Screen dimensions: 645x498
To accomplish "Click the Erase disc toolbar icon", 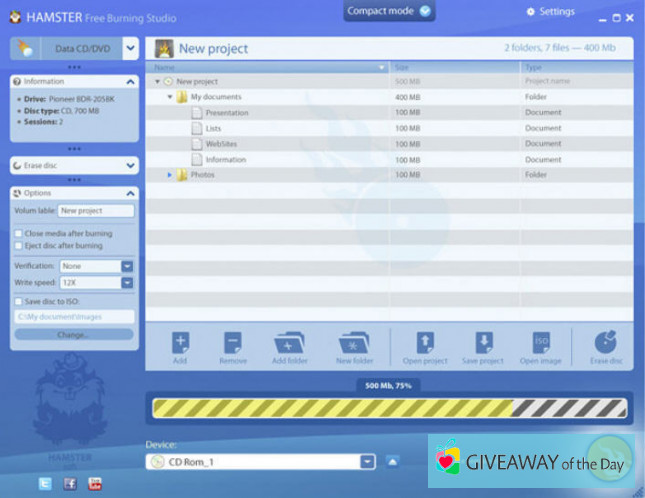I will click(x=605, y=345).
